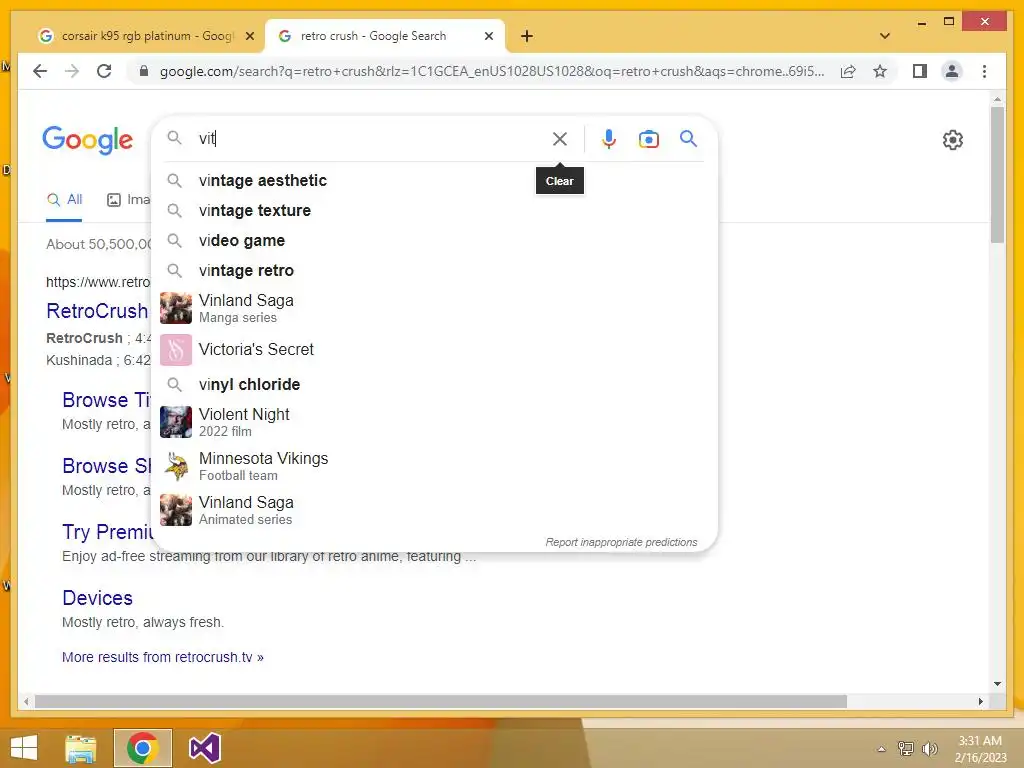Choose Violent Night 2022 film suggestion
This screenshot has width=1024, height=768.
[435, 422]
